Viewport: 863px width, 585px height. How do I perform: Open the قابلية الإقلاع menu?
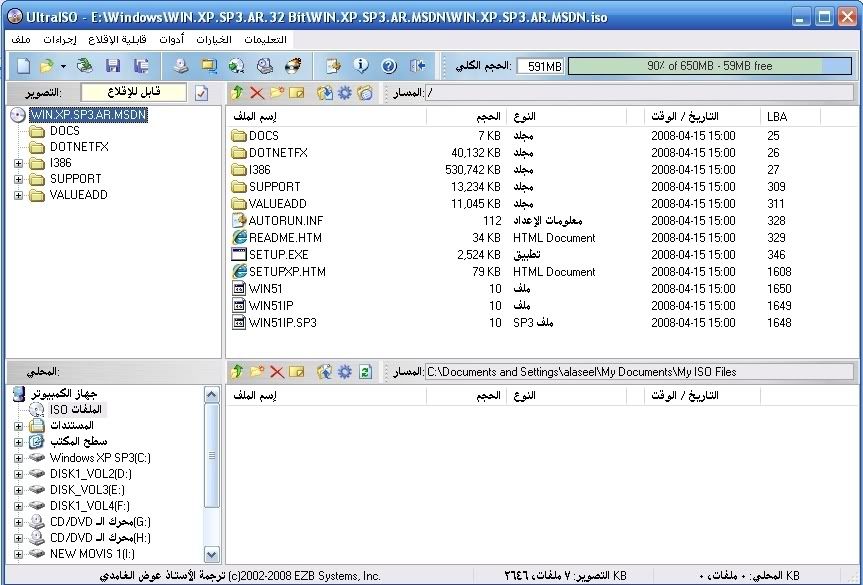tap(117, 40)
